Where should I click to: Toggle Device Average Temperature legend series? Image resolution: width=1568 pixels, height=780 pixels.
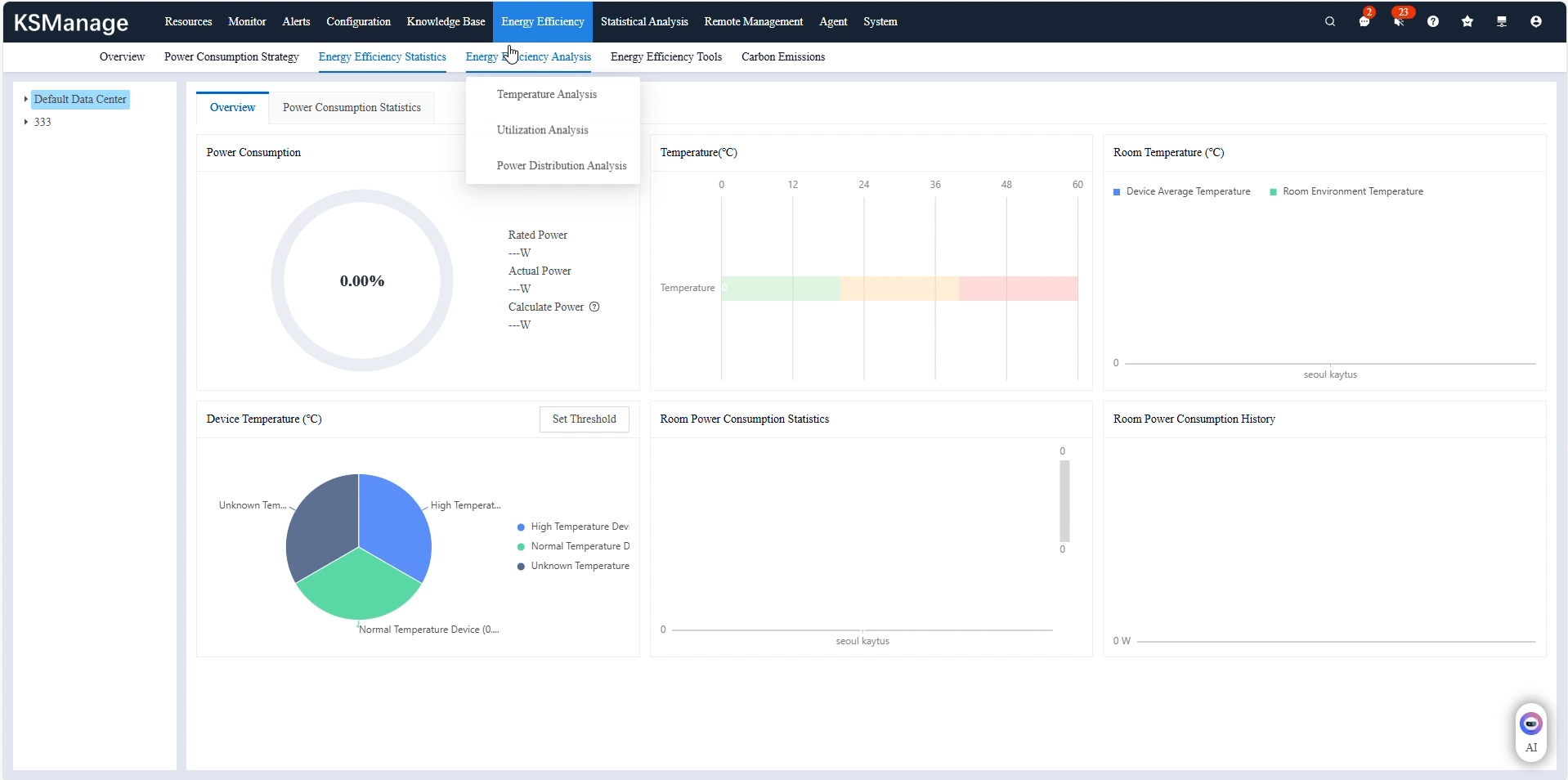[1181, 191]
